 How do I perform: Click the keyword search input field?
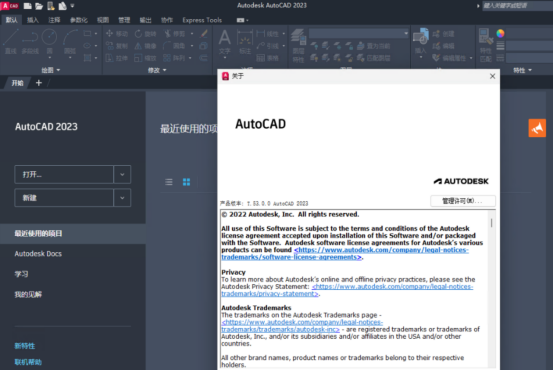[x=517, y=6]
